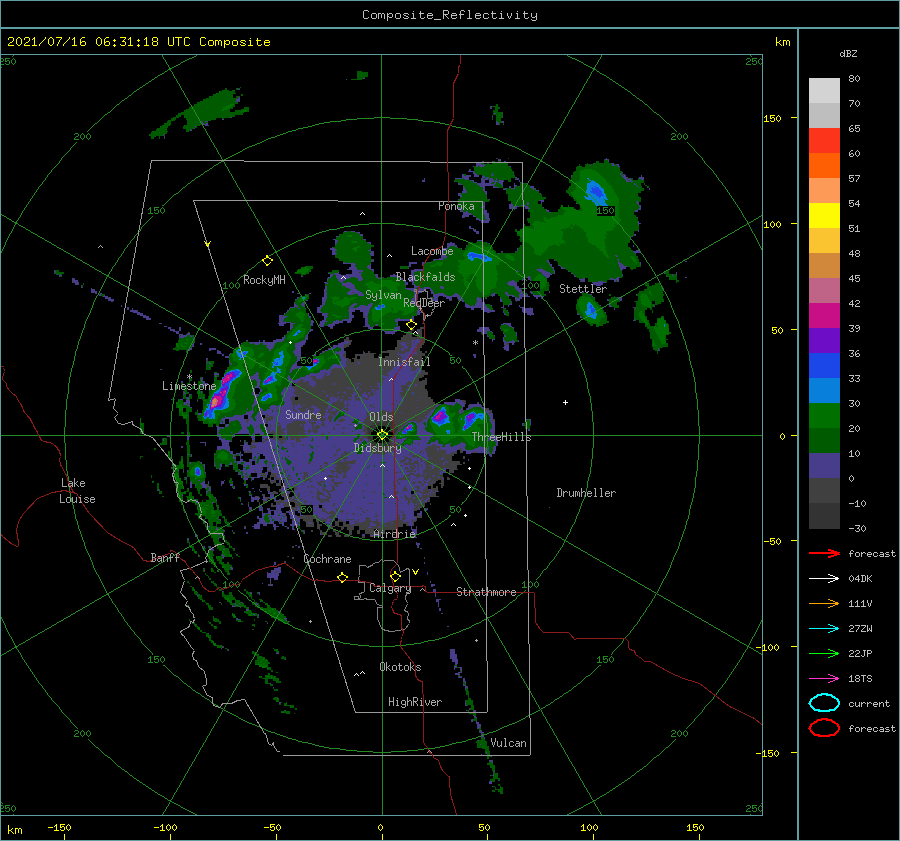
Task: Select the magenta 18TS arrow legend icon
Action: click(824, 679)
